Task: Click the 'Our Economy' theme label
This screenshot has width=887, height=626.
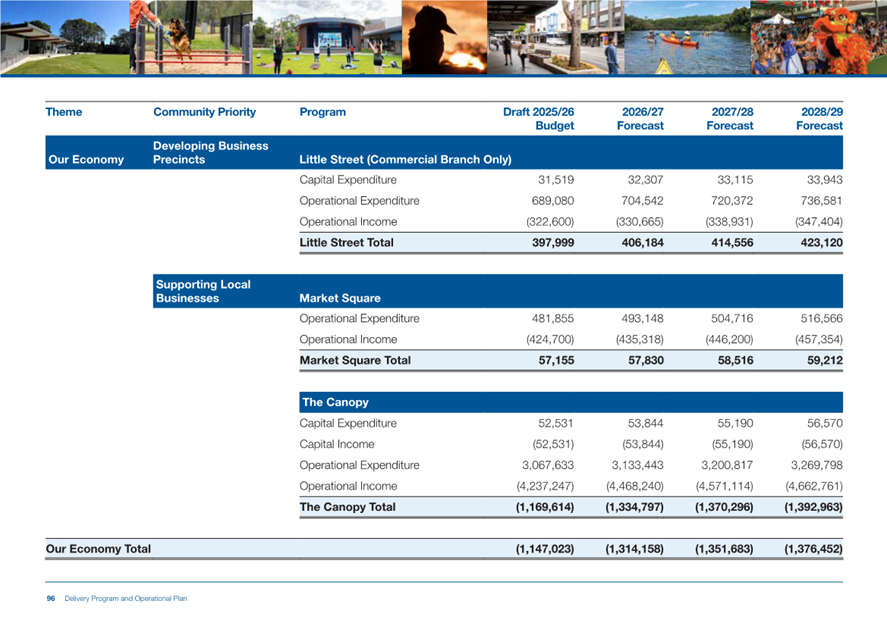Action: [86, 159]
